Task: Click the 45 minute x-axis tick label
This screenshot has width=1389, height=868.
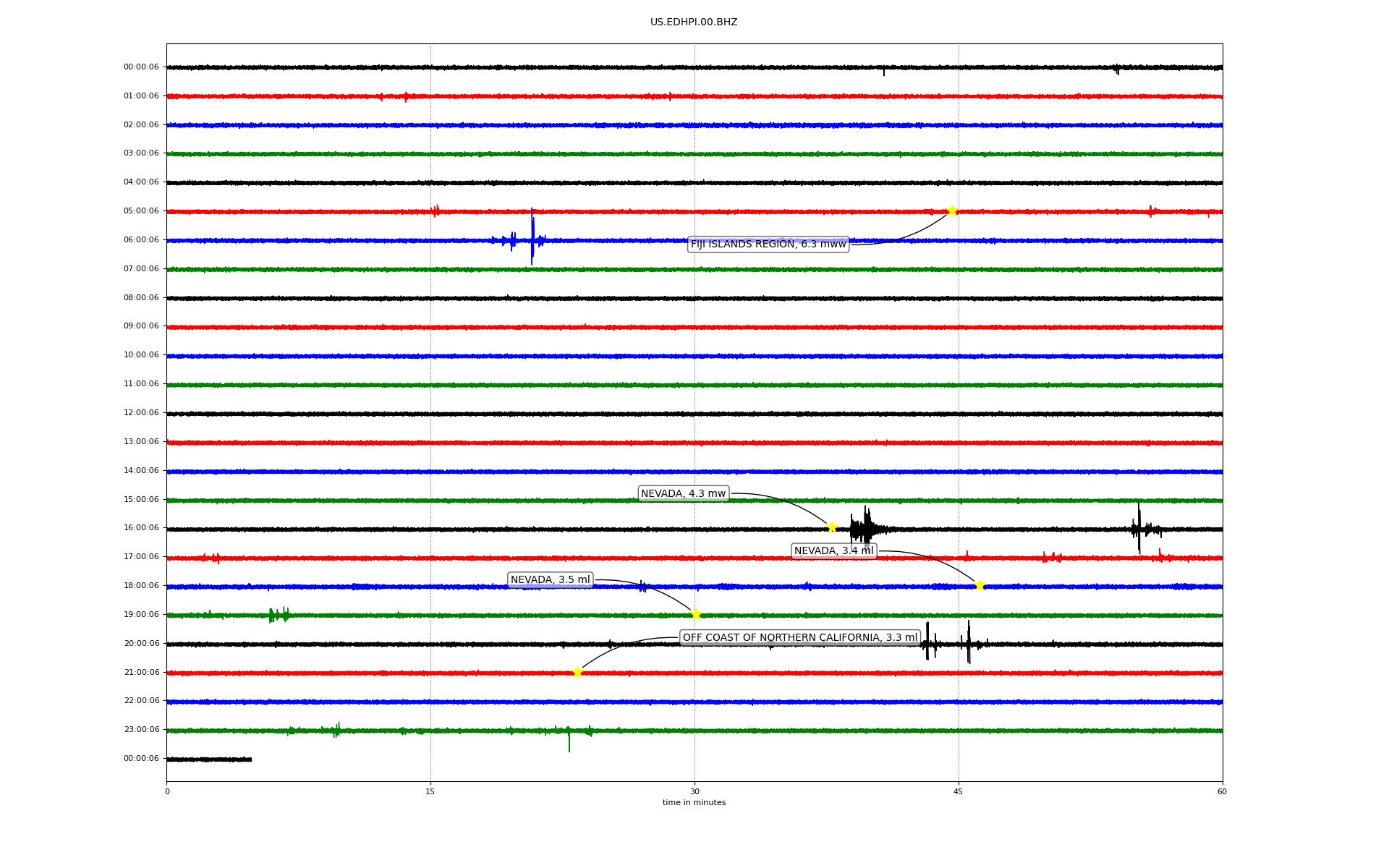Action: click(x=958, y=791)
